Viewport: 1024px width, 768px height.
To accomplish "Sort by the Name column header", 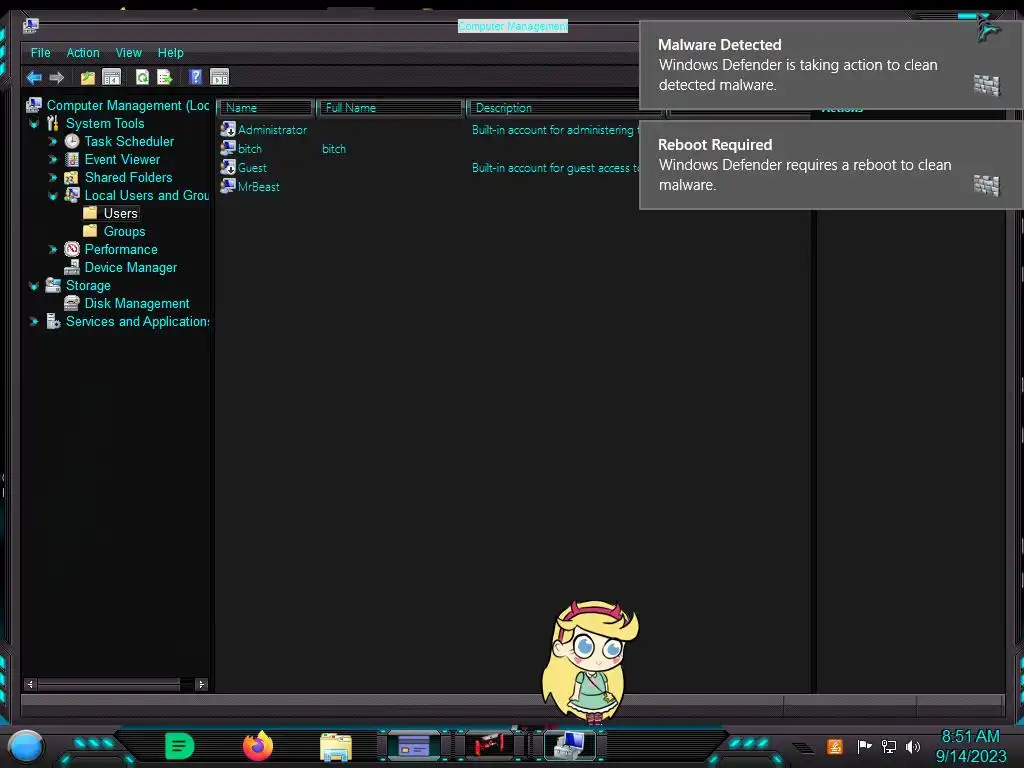I will tap(265, 108).
